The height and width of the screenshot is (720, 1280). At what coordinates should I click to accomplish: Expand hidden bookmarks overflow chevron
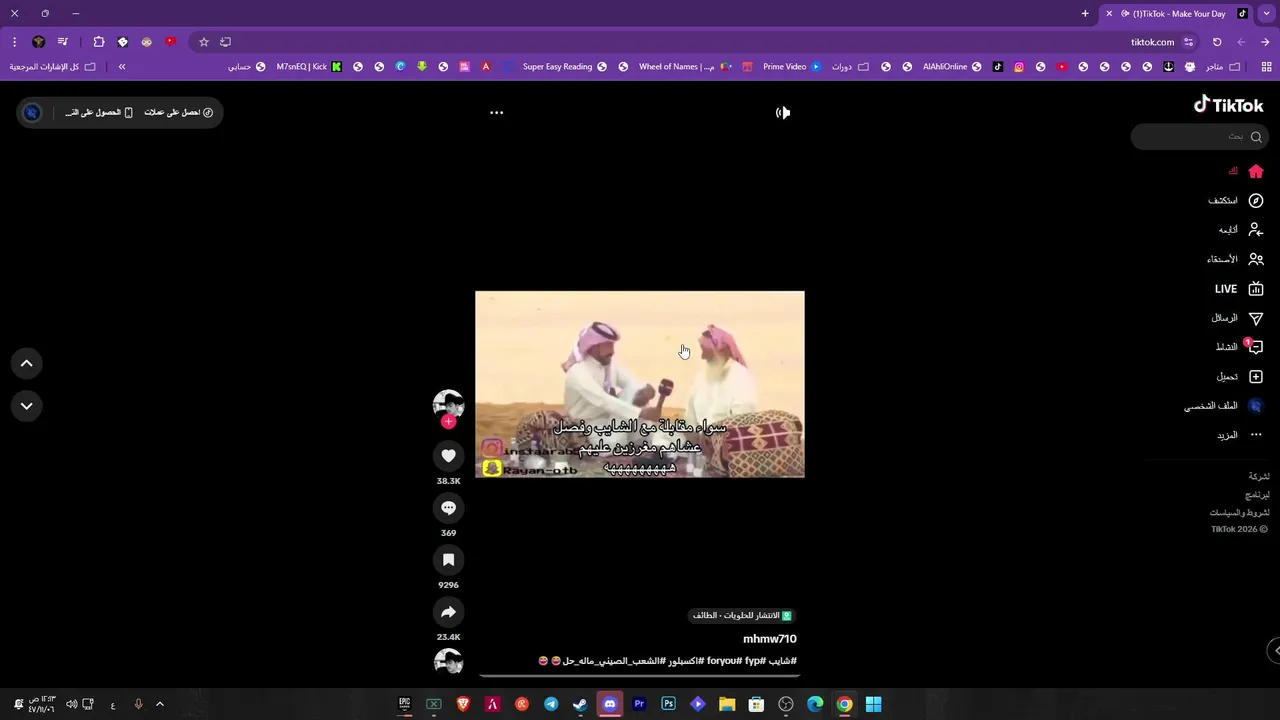(122, 67)
